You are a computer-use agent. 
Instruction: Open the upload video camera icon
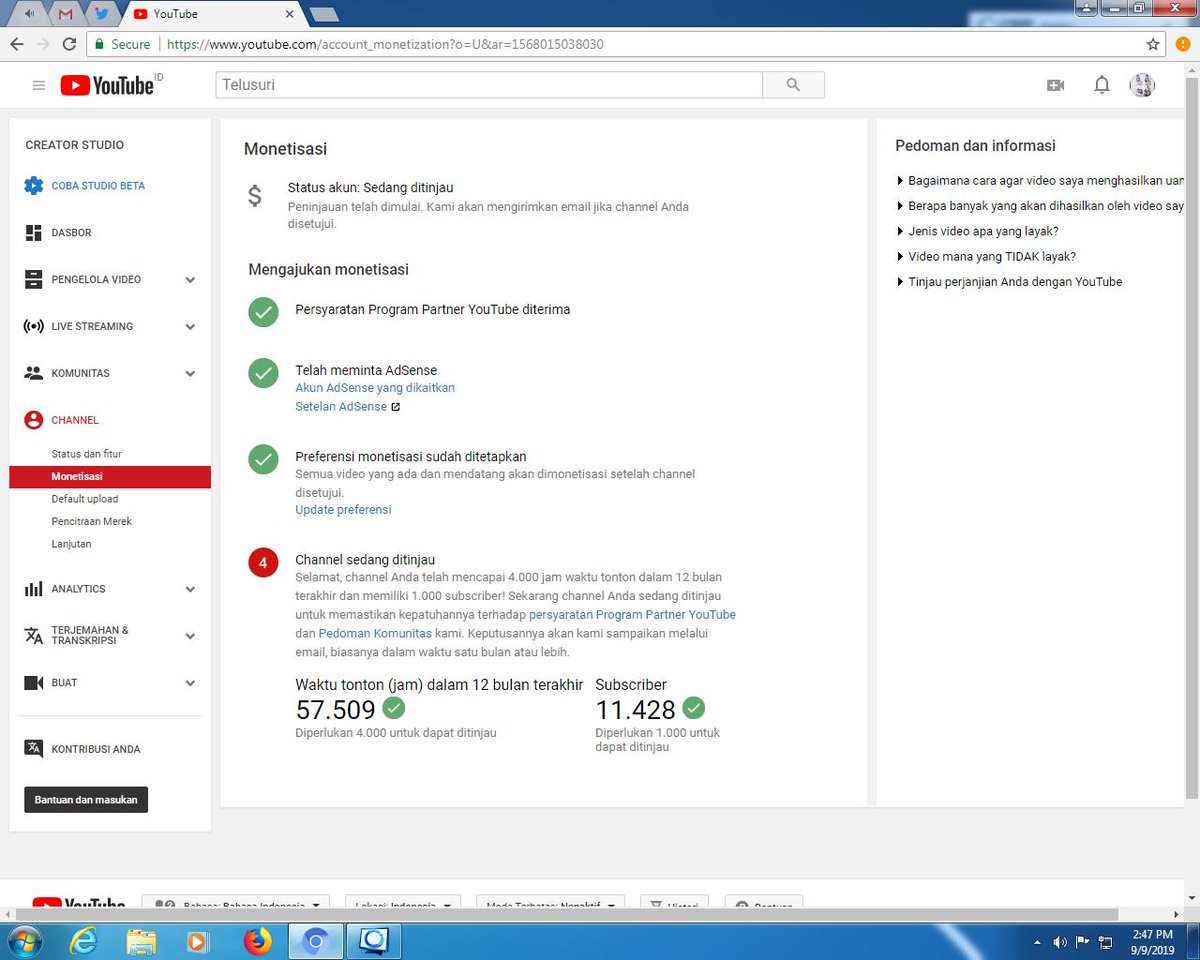(1055, 85)
